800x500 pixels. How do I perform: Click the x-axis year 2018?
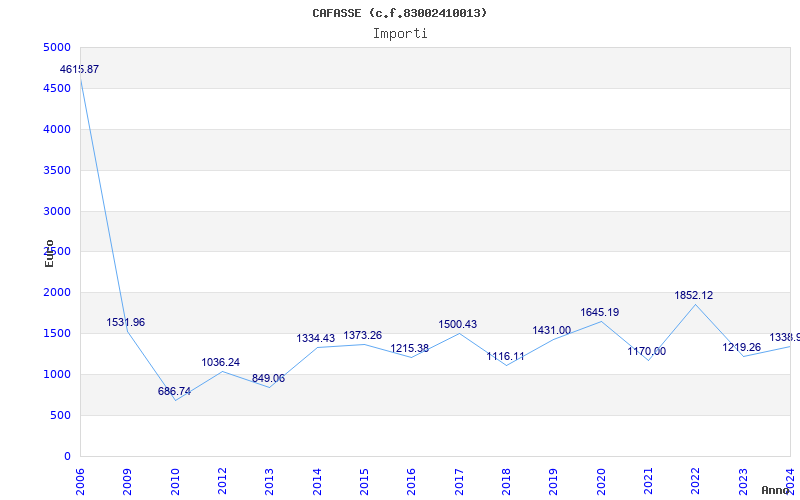tap(506, 482)
